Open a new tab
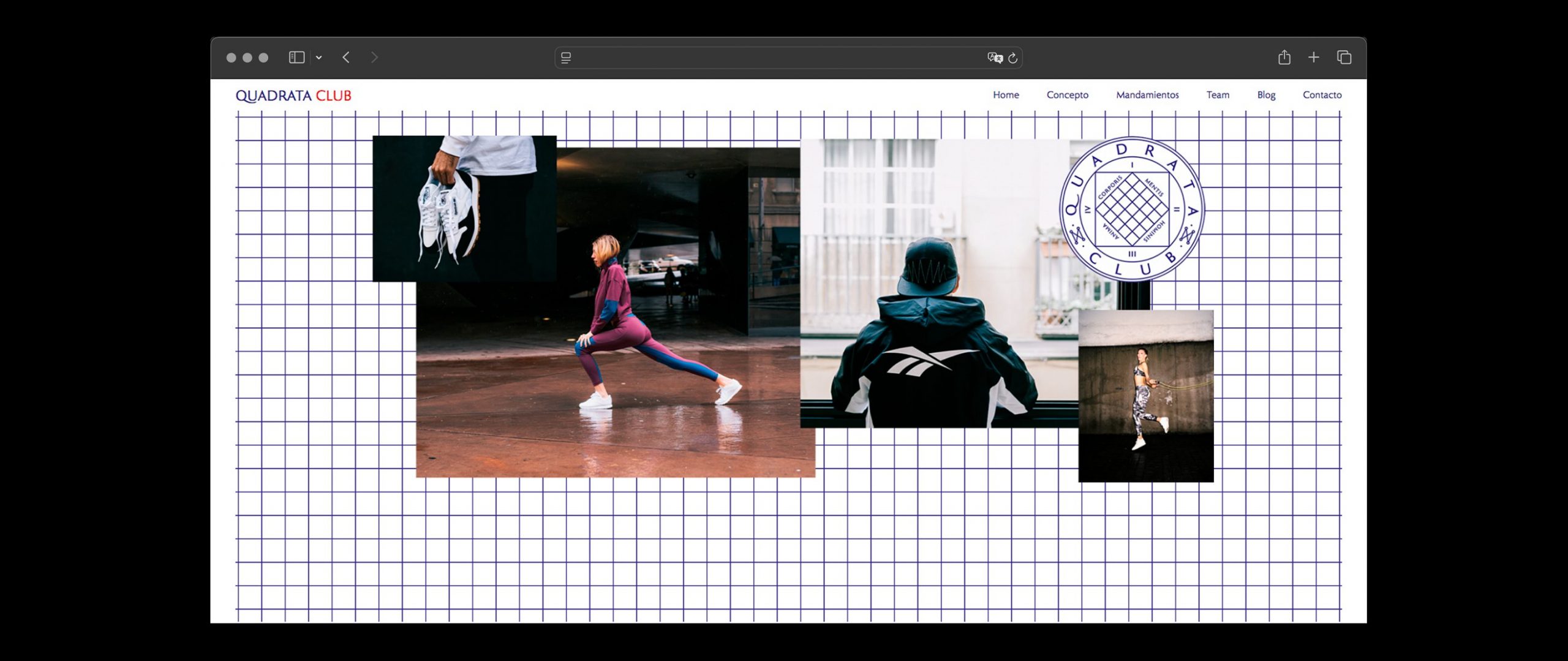1568x661 pixels. tap(1314, 58)
